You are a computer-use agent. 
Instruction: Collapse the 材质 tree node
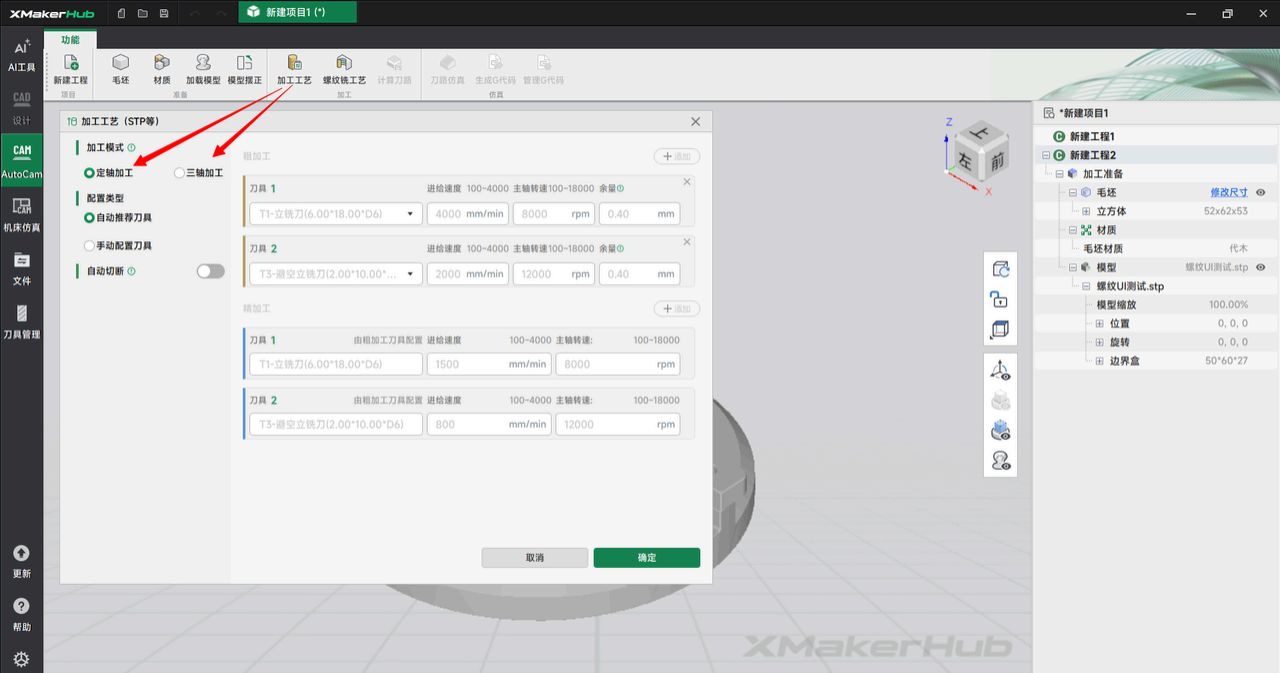pyautogui.click(x=1073, y=230)
